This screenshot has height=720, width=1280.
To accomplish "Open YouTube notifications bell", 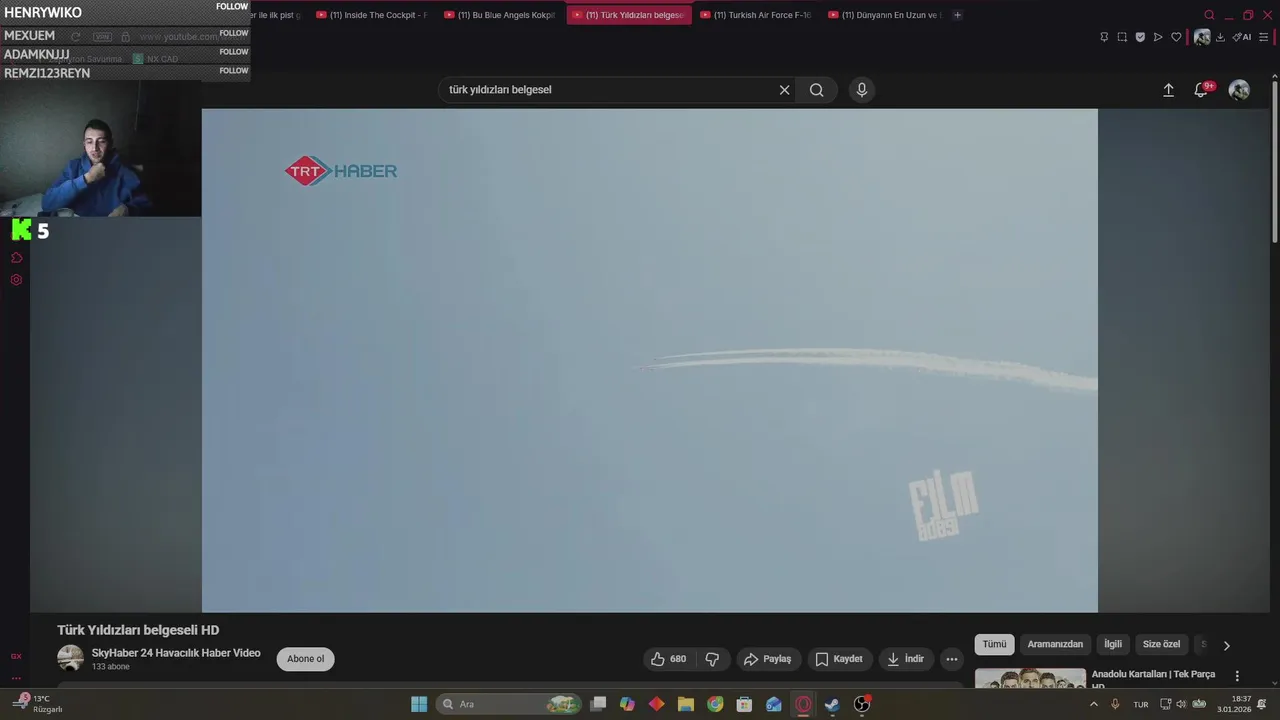I will [1202, 90].
